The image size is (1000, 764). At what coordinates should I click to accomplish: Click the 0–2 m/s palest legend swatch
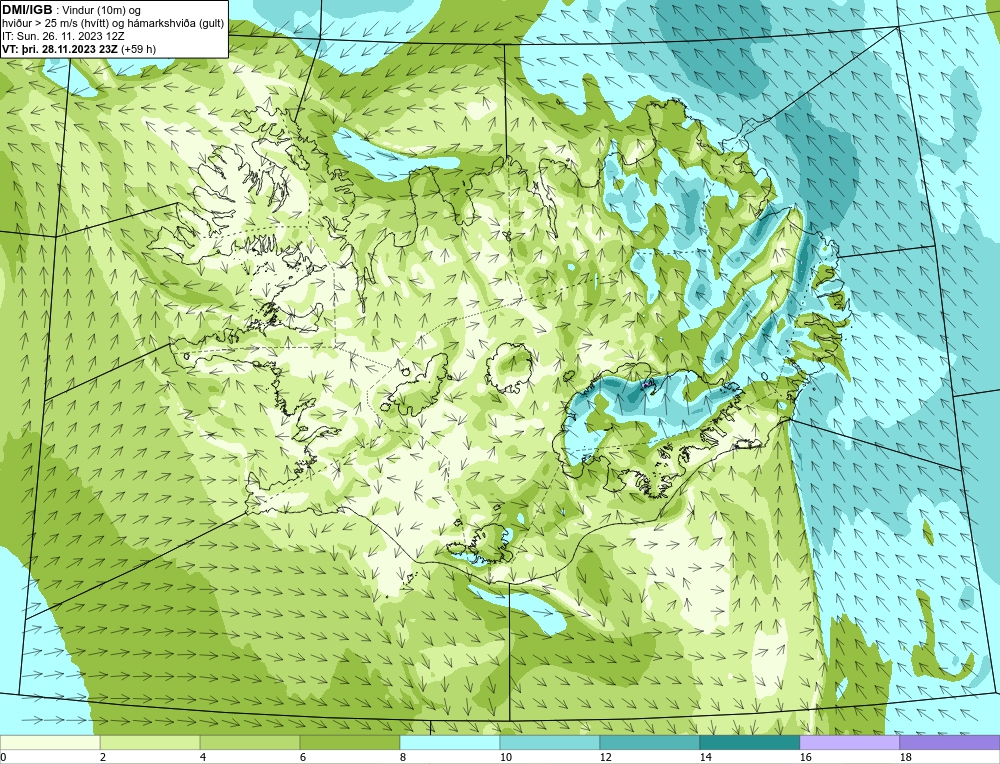click(x=50, y=743)
